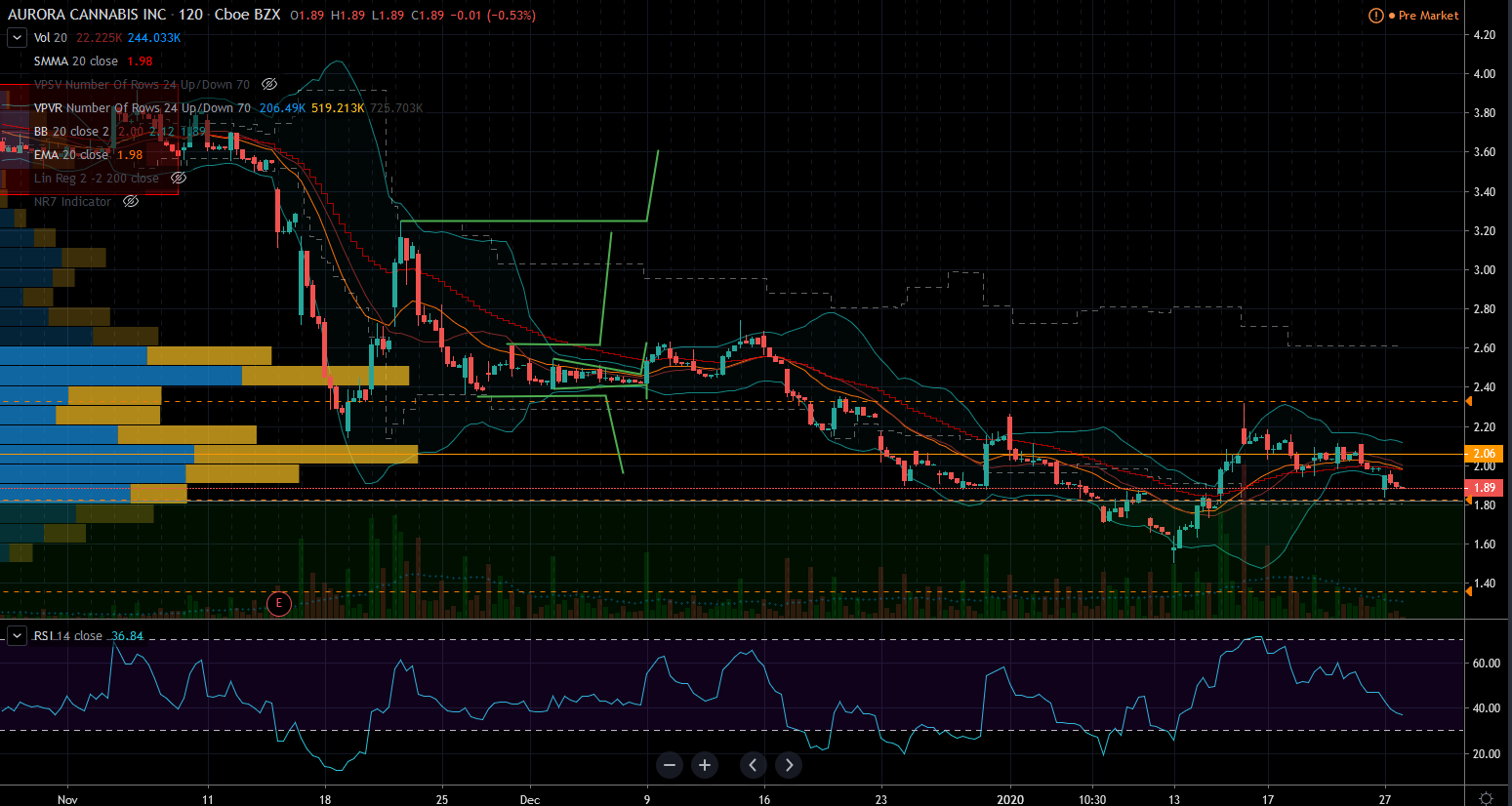Screen dimensions: 1512x806
Task: Toggle visibility of NR7 Indicator
Action: click(131, 202)
